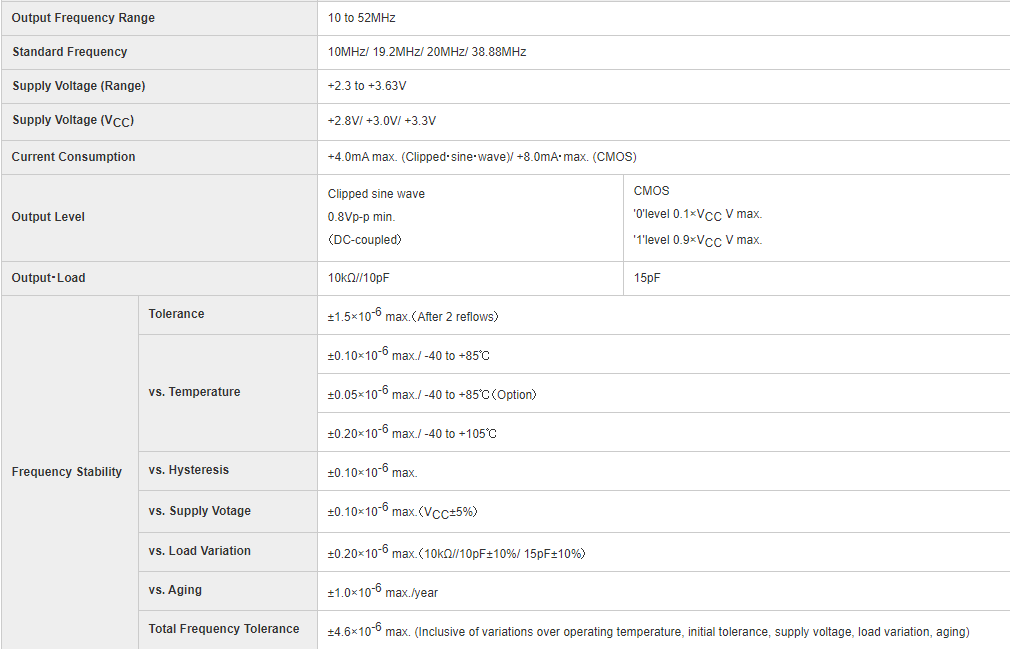Select the +2.8V/ +3.0V/ +3.3V value

point(382,121)
